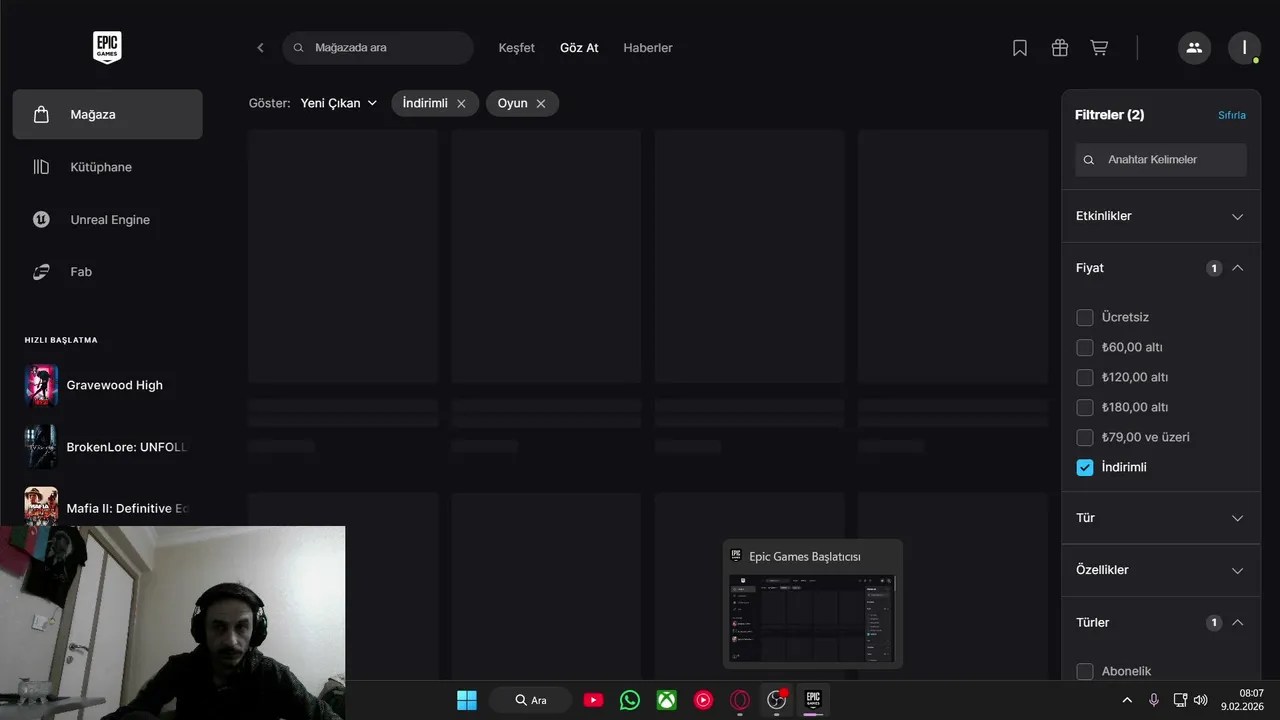
Task: Launch Mafia II: Definitive Edition quick launch
Action: coord(107,508)
